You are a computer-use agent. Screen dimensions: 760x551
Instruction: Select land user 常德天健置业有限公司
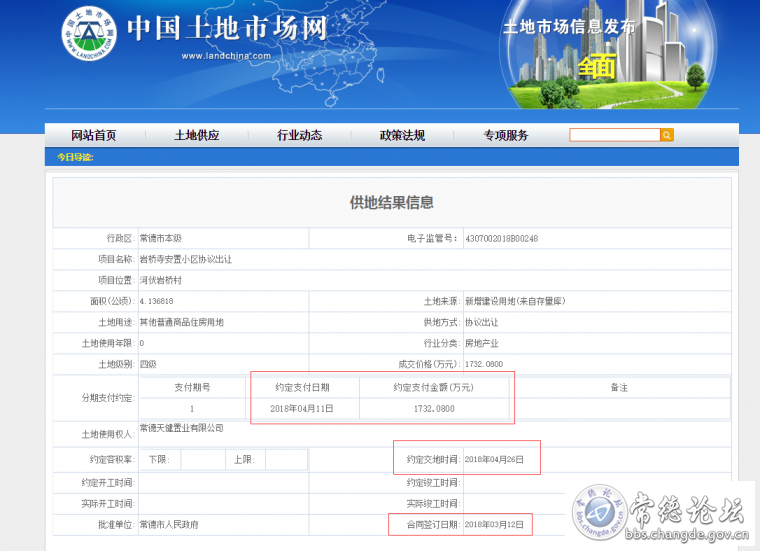click(x=181, y=428)
